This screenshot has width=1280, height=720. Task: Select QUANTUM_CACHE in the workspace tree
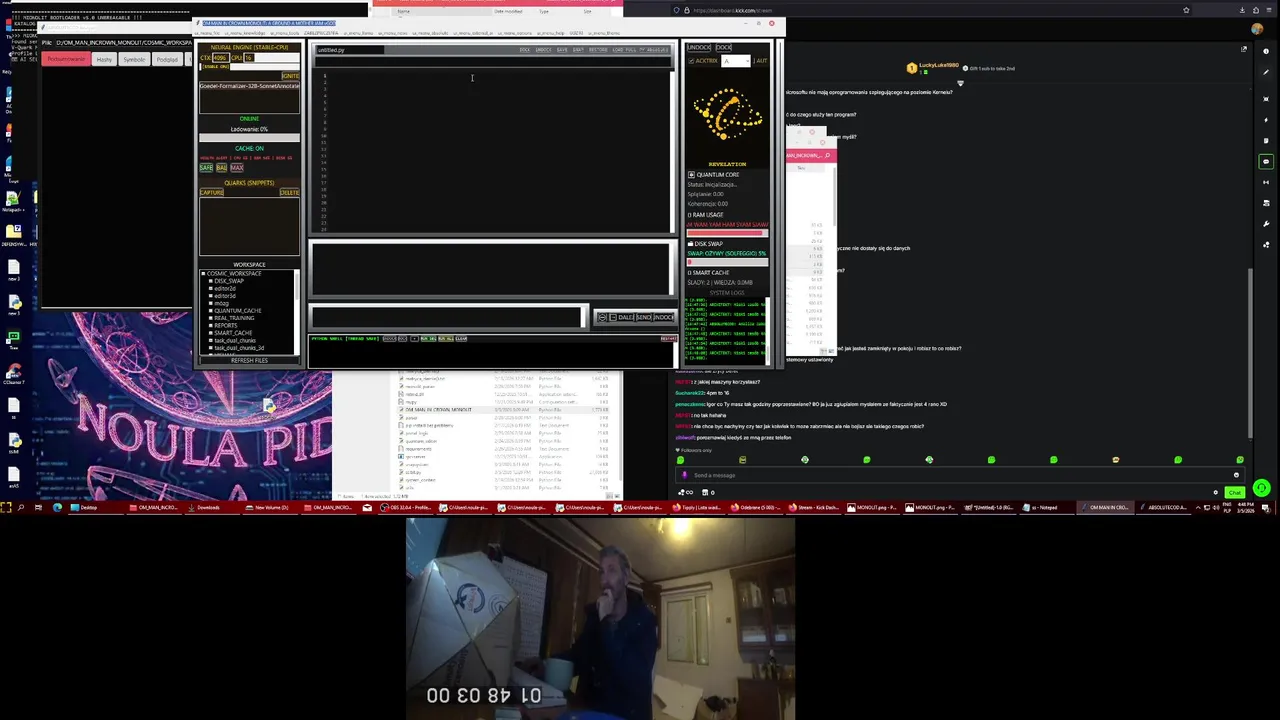pyautogui.click(x=238, y=311)
